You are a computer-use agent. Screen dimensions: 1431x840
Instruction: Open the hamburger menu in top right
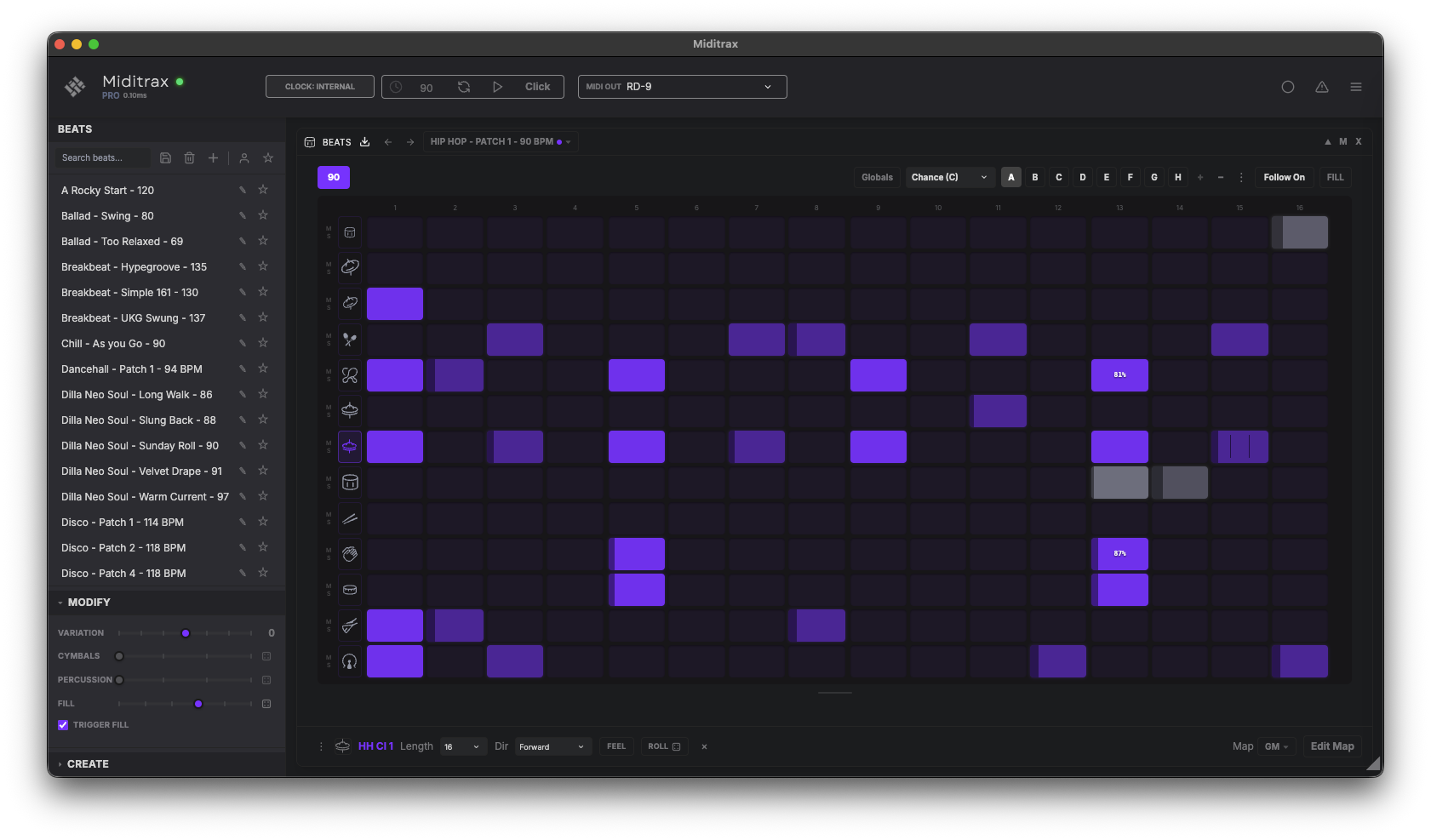tap(1356, 87)
